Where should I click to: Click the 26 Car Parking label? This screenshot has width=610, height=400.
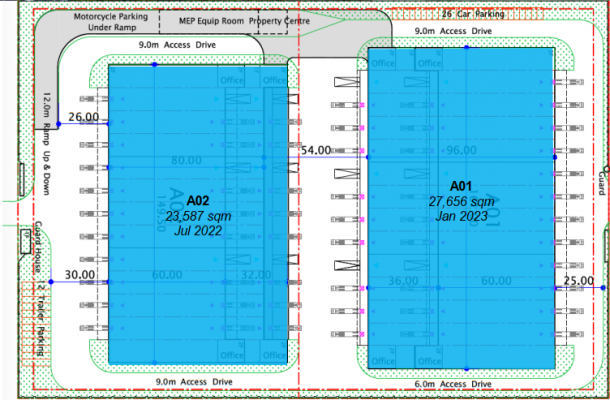[473, 14]
